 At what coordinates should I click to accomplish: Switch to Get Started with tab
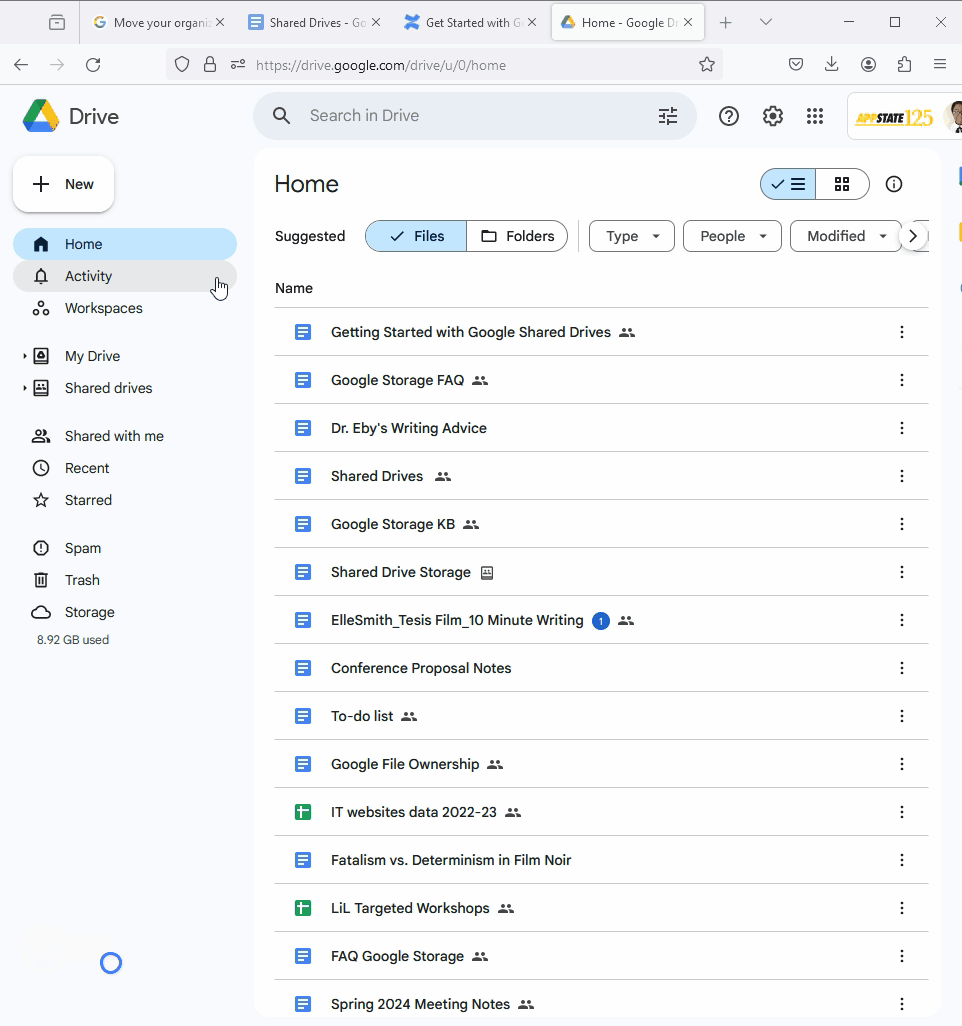pyautogui.click(x=471, y=23)
